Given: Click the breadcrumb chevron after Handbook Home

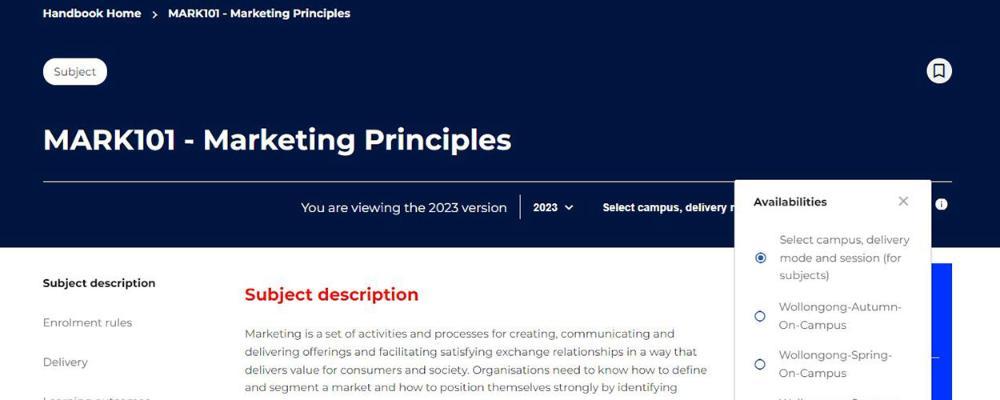Looking at the screenshot, I should (x=155, y=14).
